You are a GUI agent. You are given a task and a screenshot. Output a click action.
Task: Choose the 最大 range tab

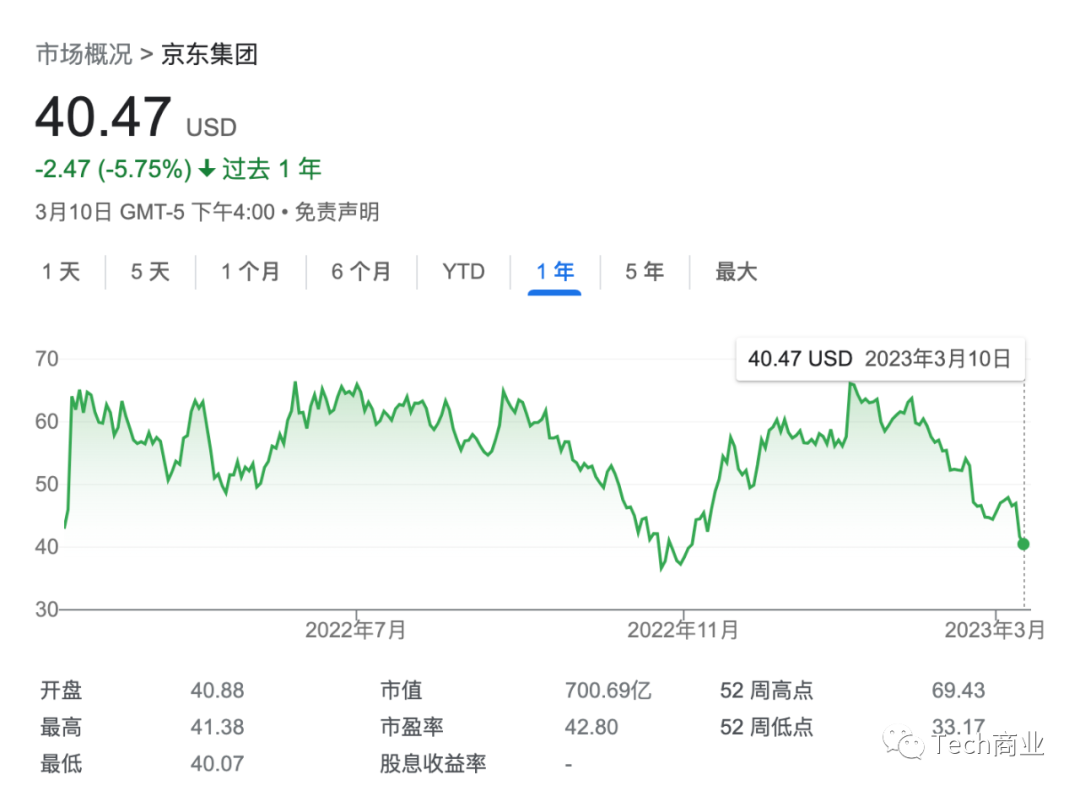pyautogui.click(x=736, y=271)
